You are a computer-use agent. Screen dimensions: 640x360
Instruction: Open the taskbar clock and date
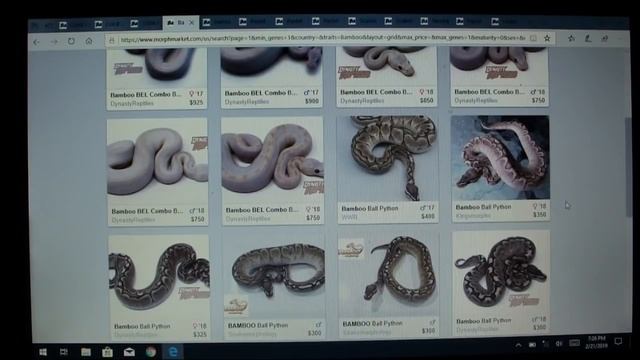click(597, 342)
